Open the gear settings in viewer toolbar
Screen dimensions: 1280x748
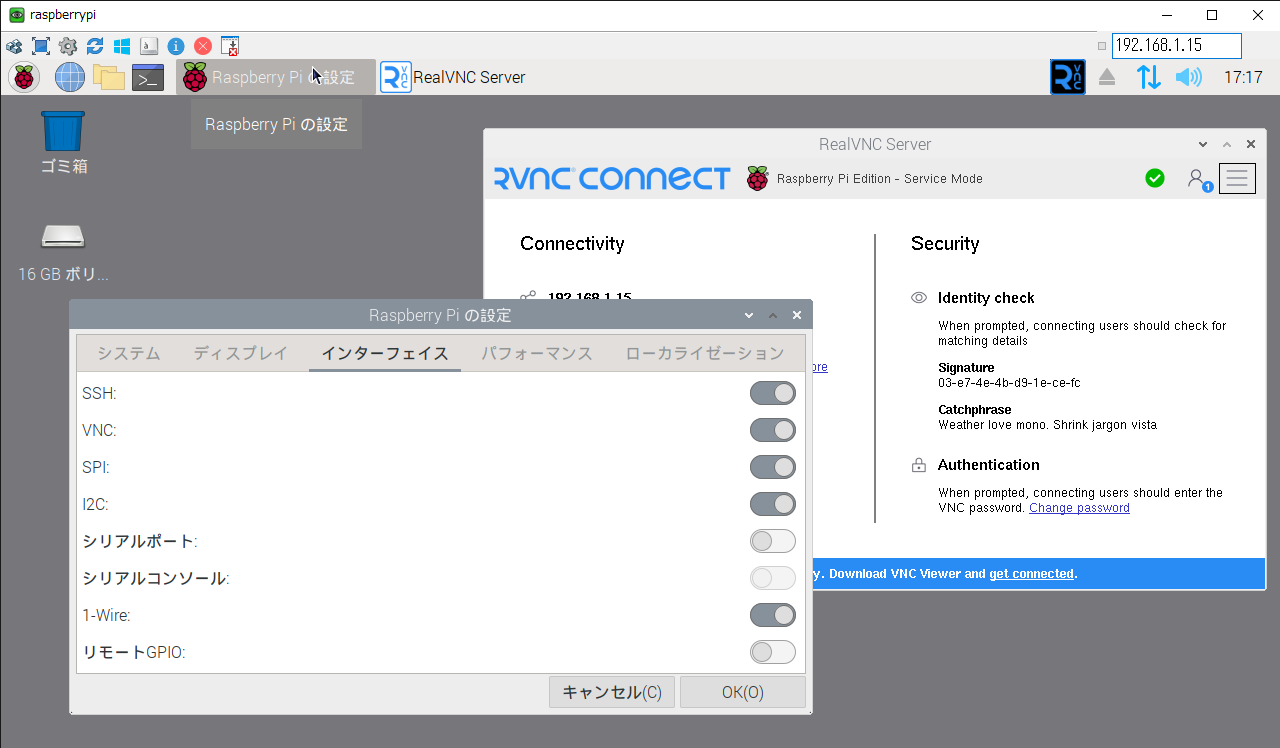[x=68, y=46]
